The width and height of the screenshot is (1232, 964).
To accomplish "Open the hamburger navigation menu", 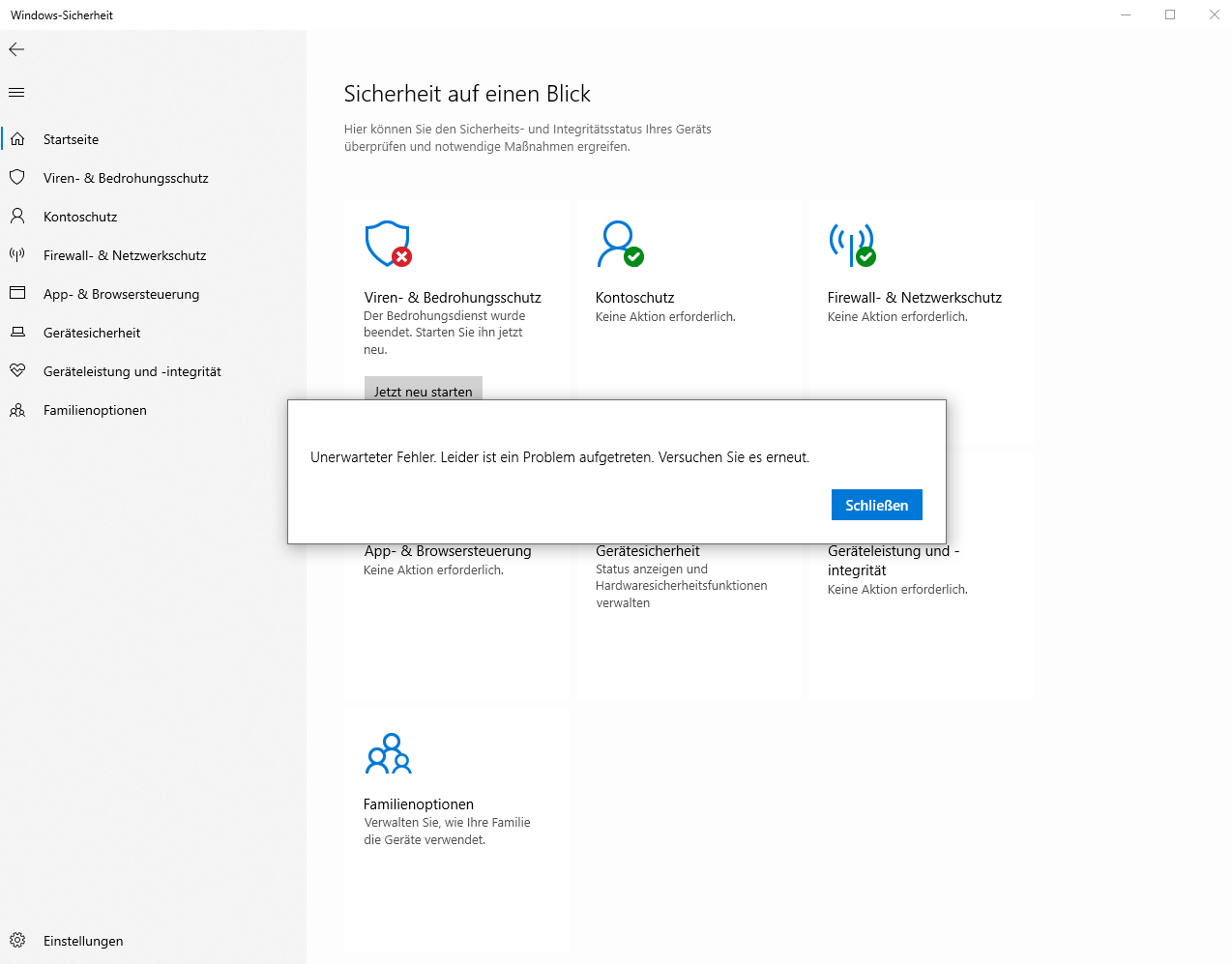I will pyautogui.click(x=16, y=93).
